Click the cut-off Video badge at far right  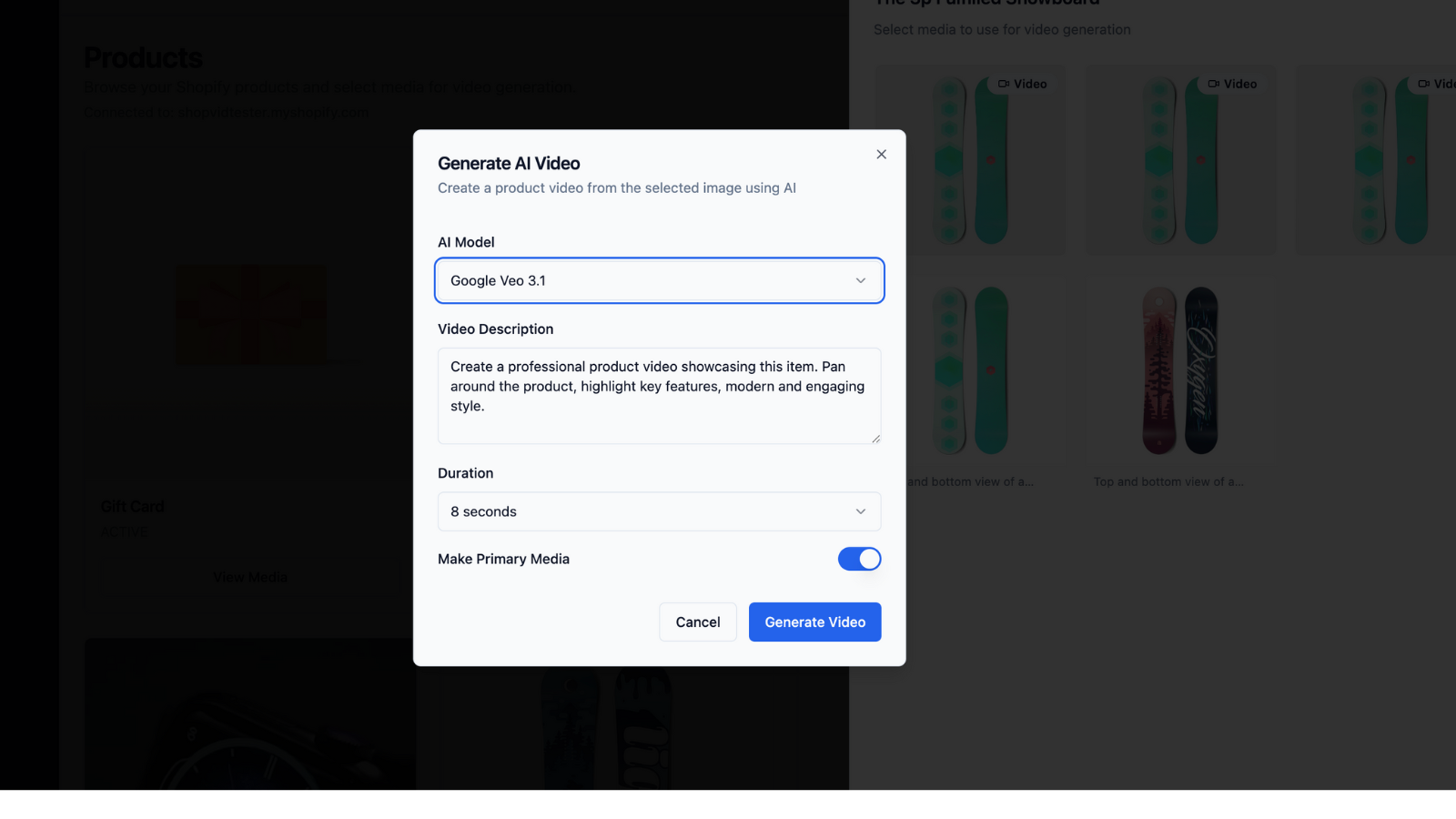point(1436,84)
